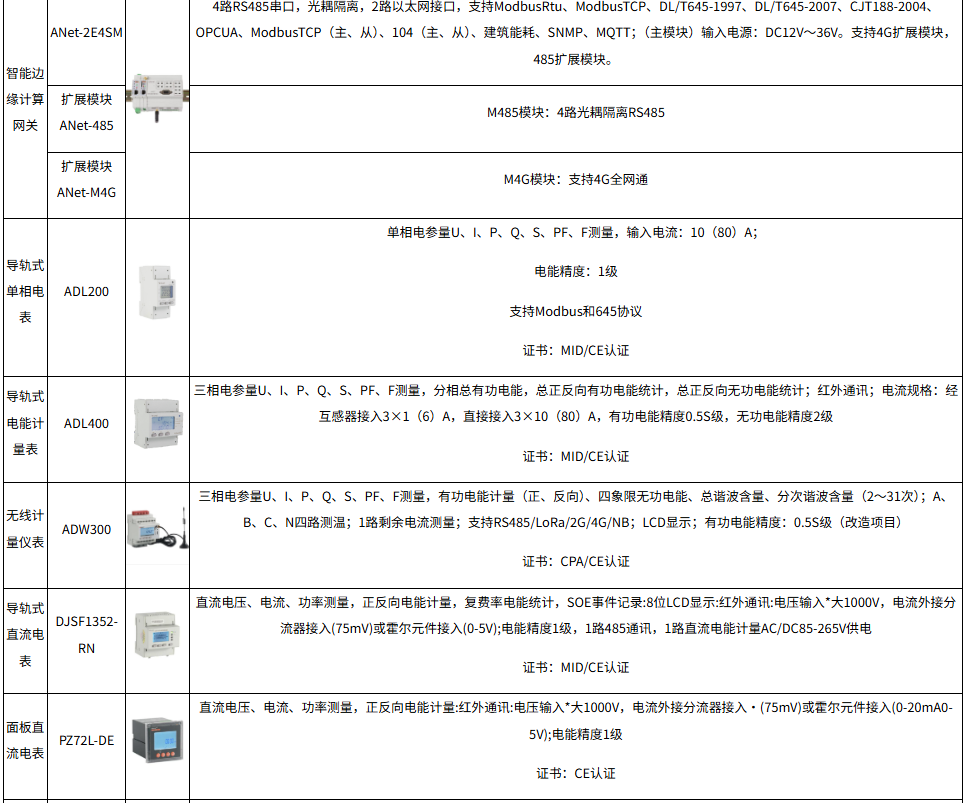Click the ADL400 model name

pyautogui.click(x=86, y=423)
